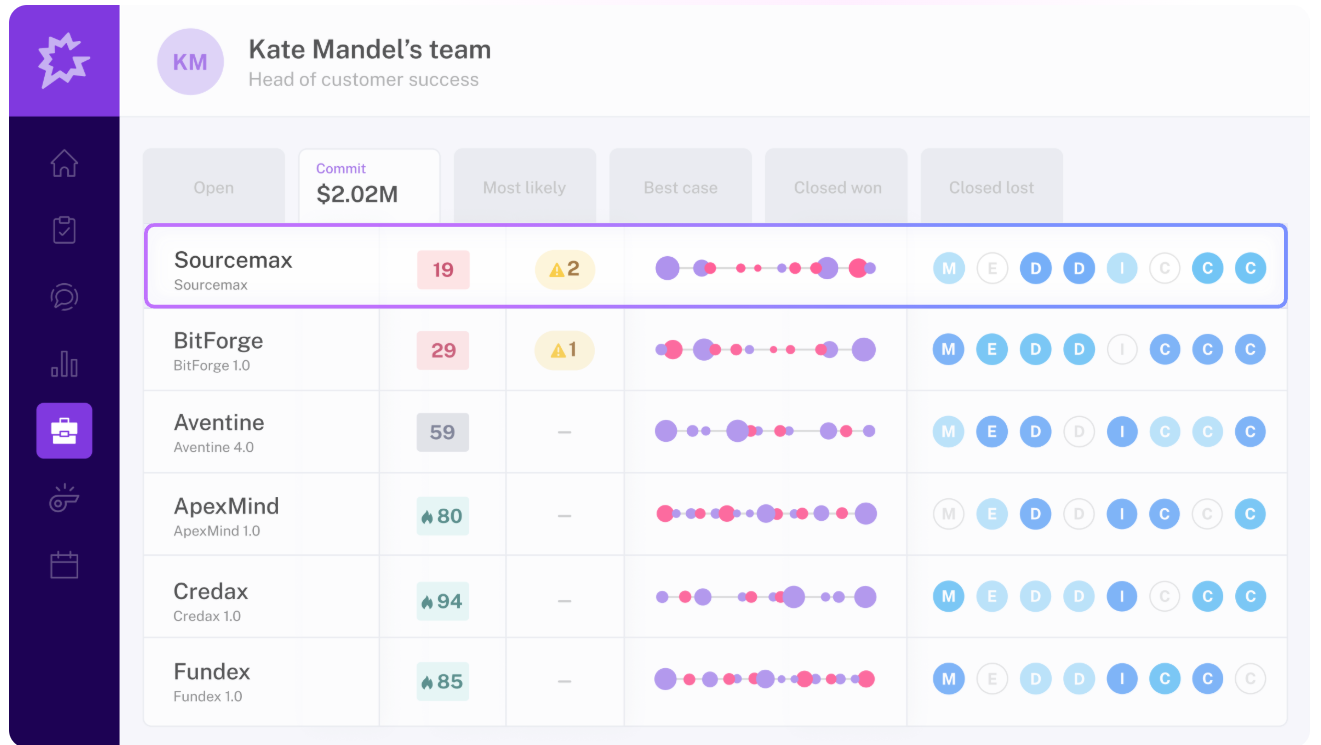Viewport: 1321px width, 745px height.
Task: Open the Sourcemax deal name
Action: (x=233, y=260)
